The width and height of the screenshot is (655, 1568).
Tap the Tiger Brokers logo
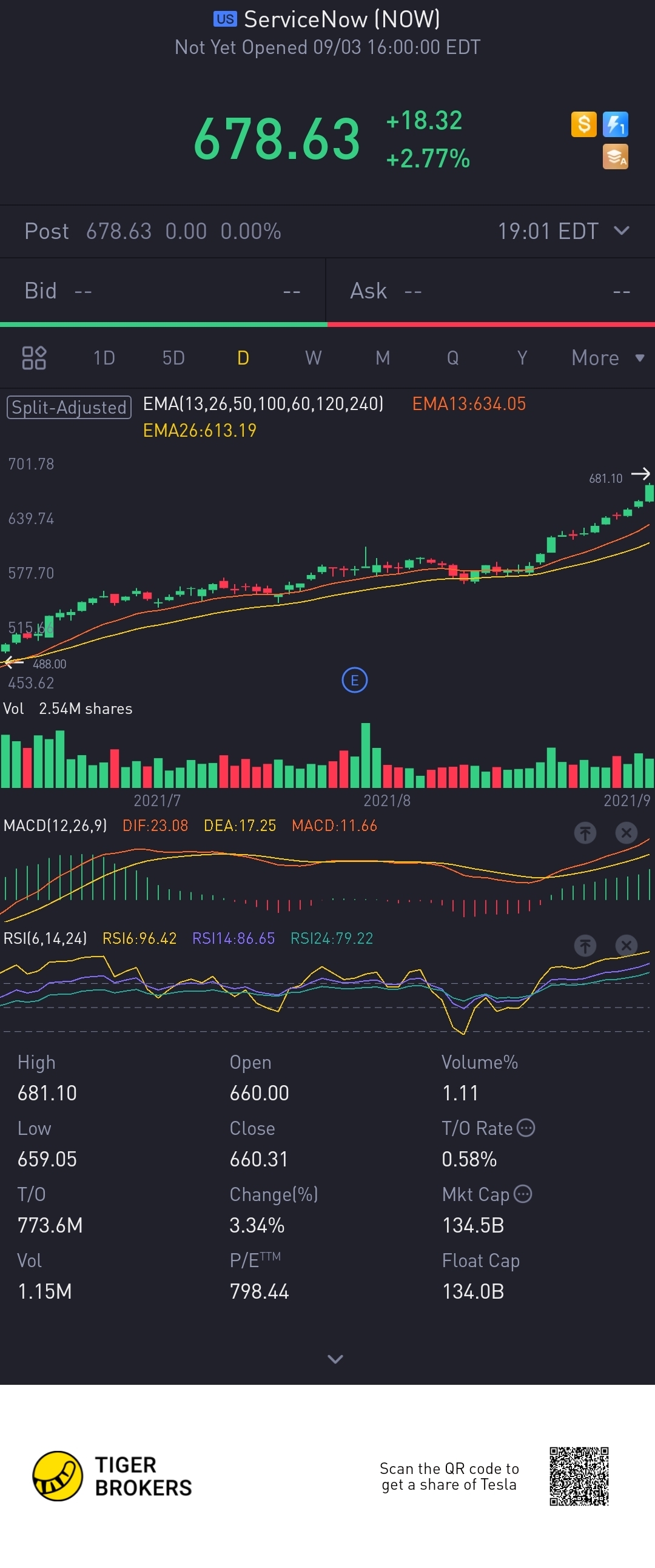pos(113,1476)
